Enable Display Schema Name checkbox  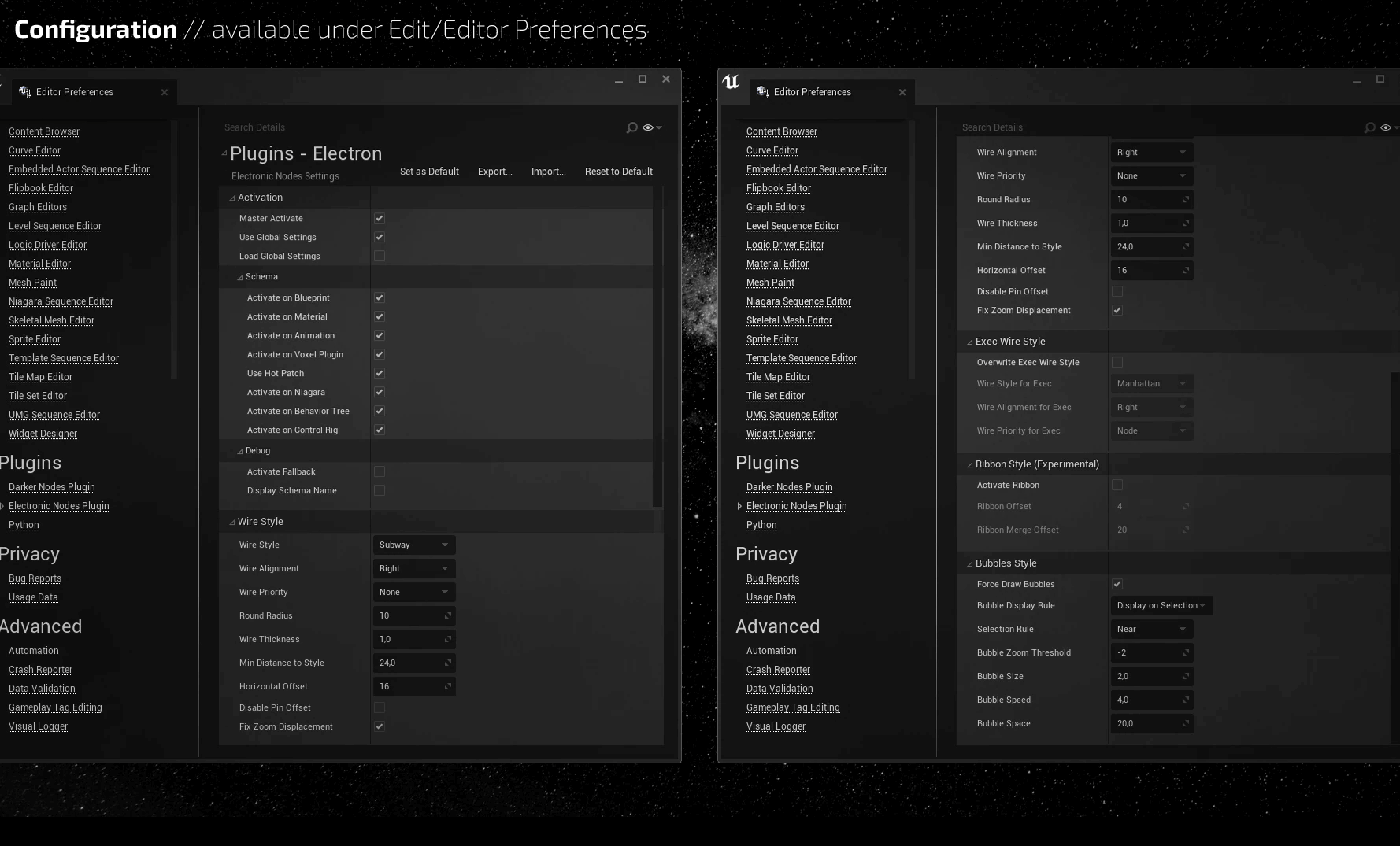pos(380,490)
